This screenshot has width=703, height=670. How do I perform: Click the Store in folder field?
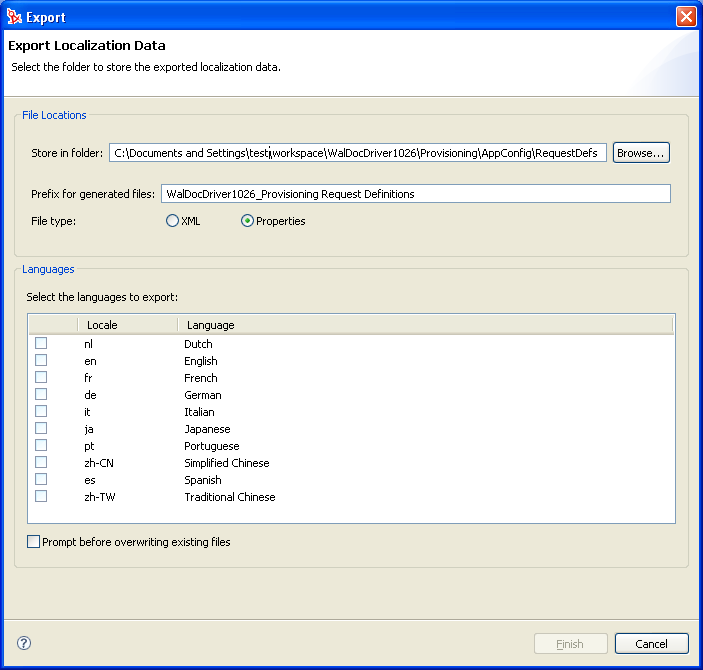coord(357,153)
